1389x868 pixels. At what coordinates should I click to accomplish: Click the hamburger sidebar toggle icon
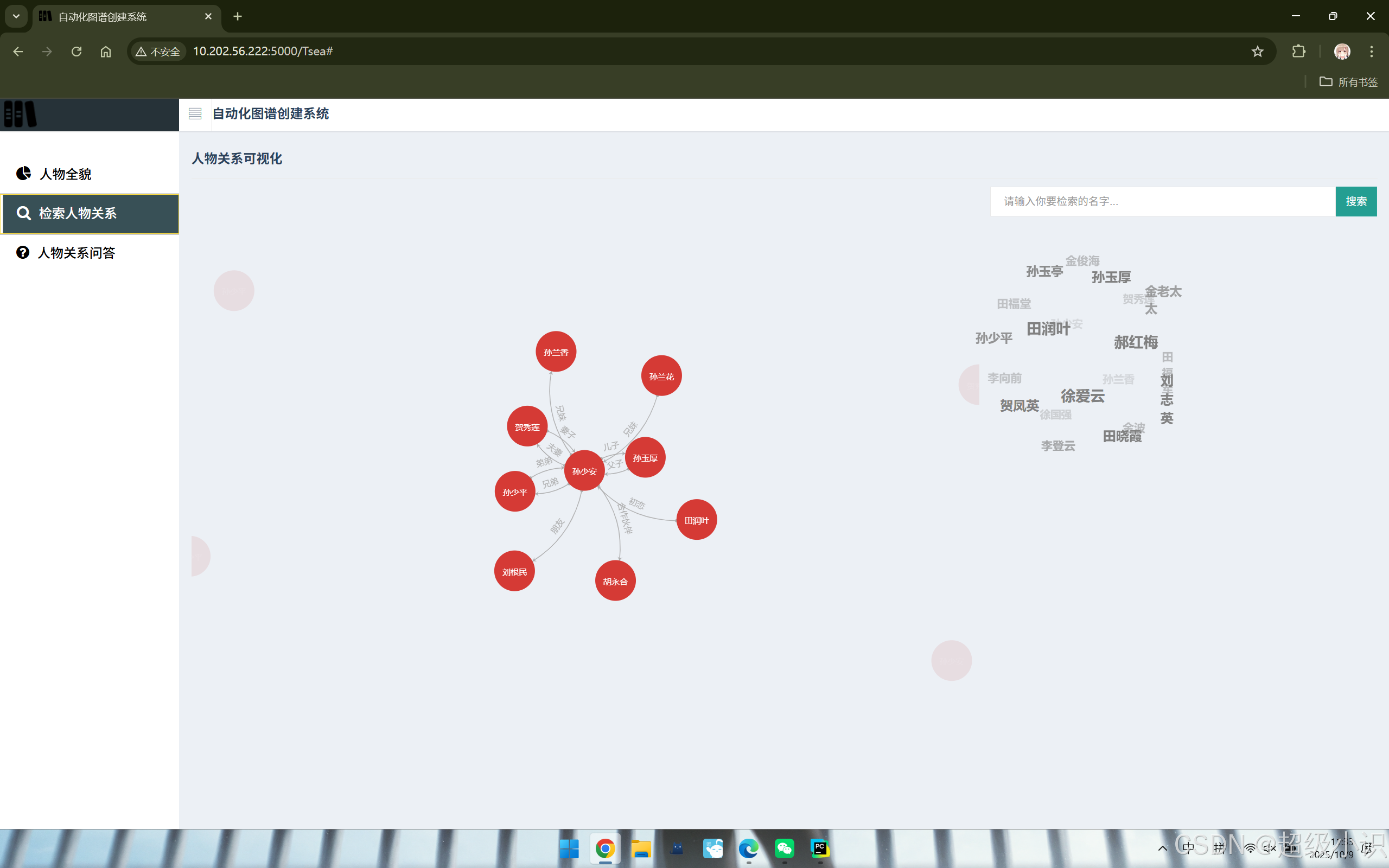coord(195,114)
